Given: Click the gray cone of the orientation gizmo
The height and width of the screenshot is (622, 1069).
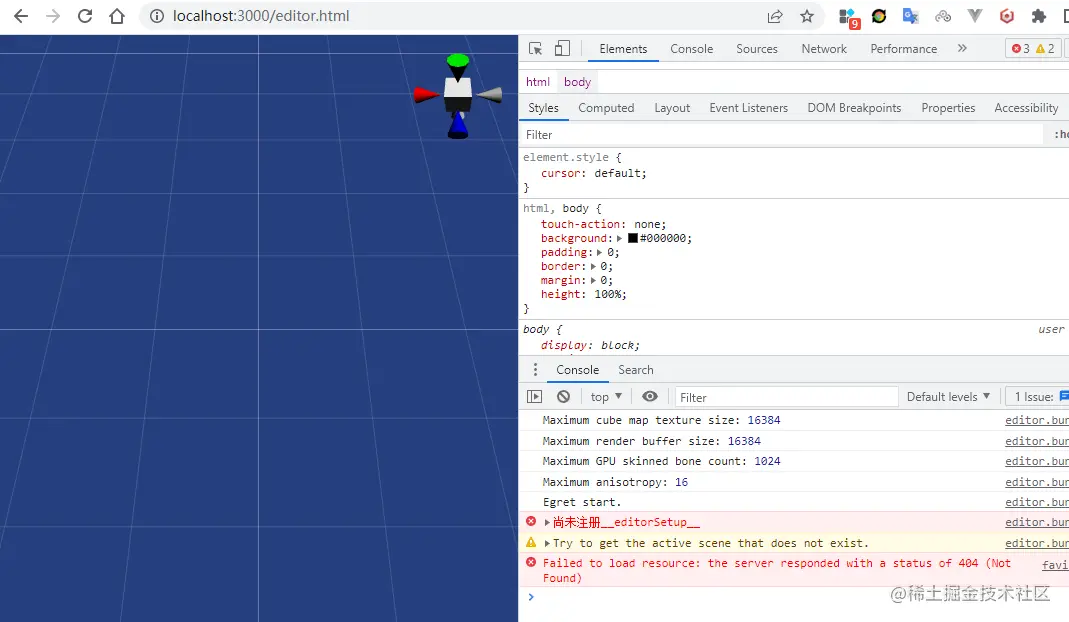Looking at the screenshot, I should point(489,95).
